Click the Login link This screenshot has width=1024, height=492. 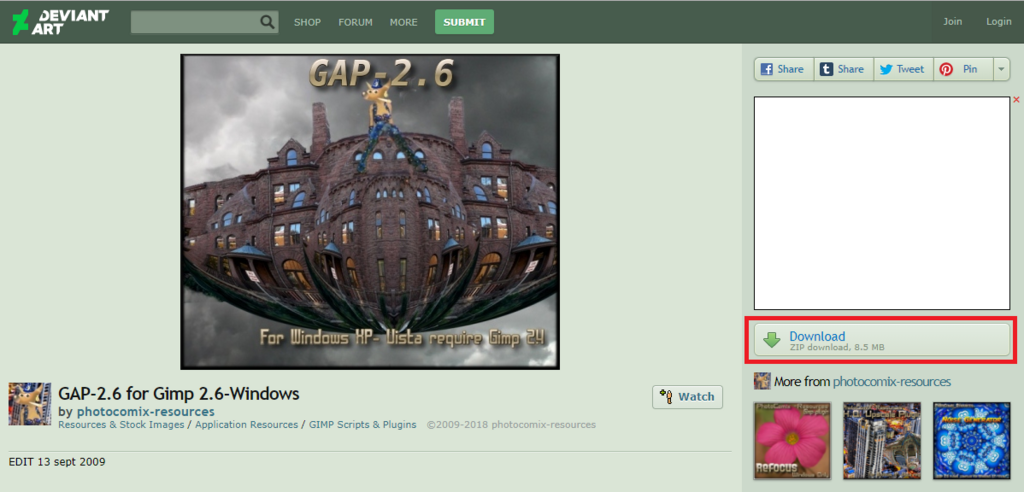[x=999, y=22]
